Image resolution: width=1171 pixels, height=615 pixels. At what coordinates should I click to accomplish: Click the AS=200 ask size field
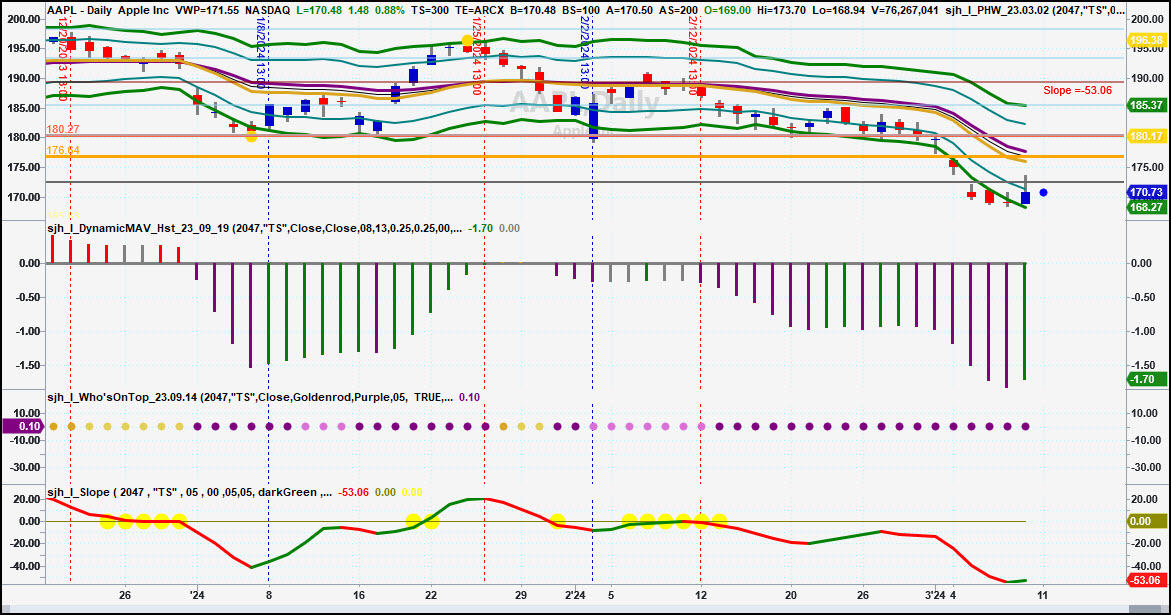[x=678, y=10]
